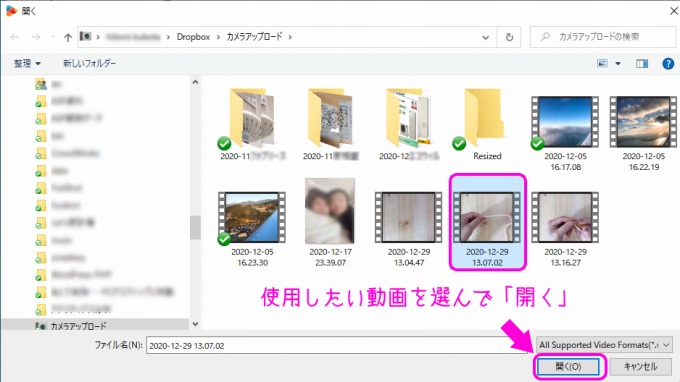680x382 pixels.
Task: Click the change view icon
Action: (x=602, y=64)
